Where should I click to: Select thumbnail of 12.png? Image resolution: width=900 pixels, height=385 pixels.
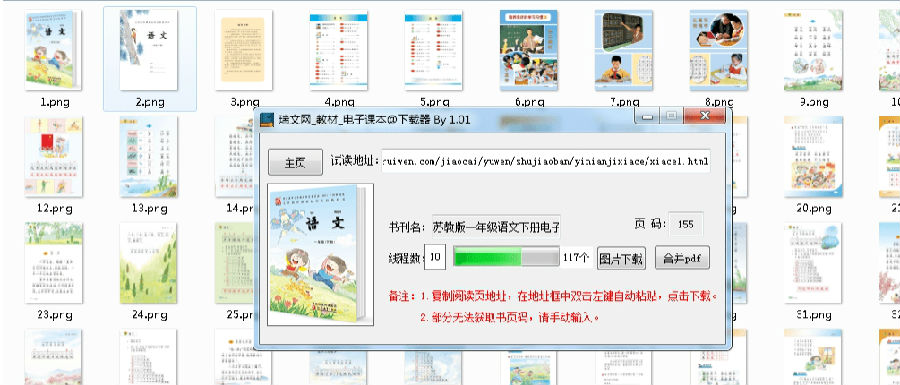click(x=53, y=157)
